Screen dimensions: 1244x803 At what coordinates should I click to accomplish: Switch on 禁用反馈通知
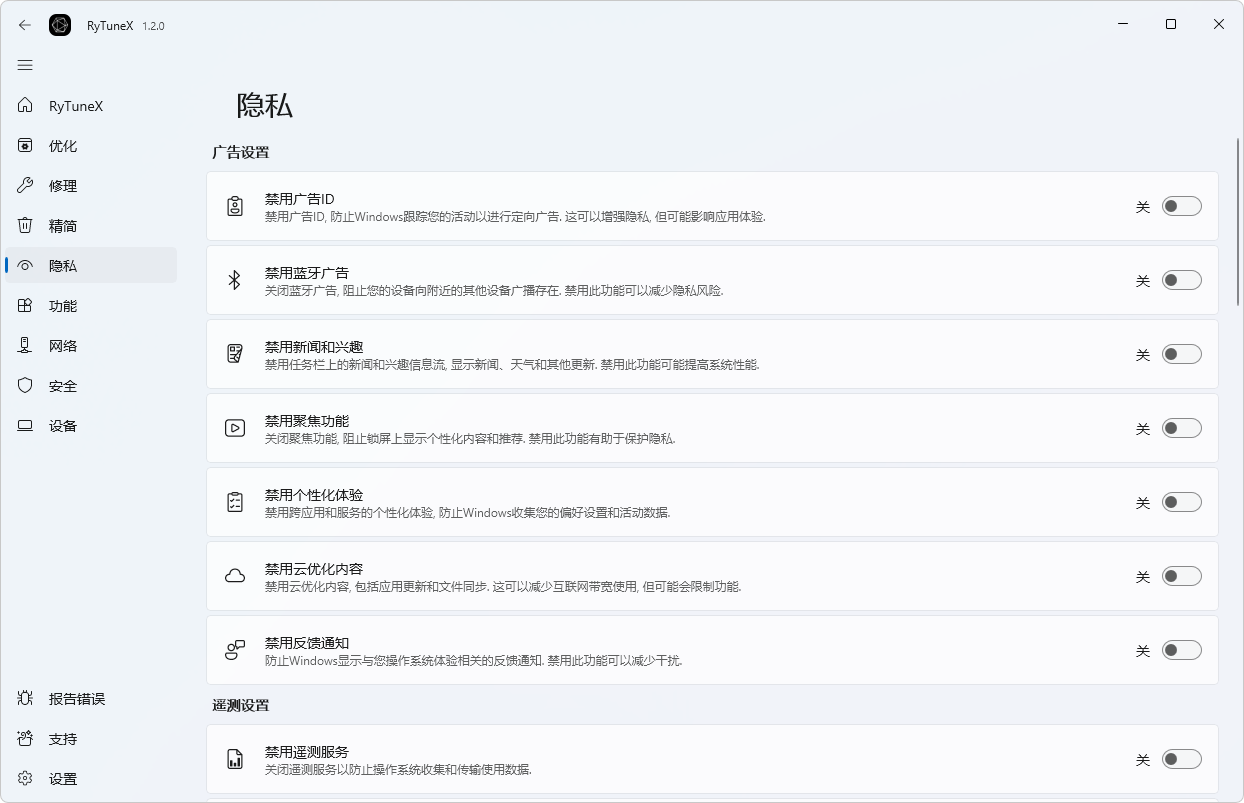point(1181,649)
